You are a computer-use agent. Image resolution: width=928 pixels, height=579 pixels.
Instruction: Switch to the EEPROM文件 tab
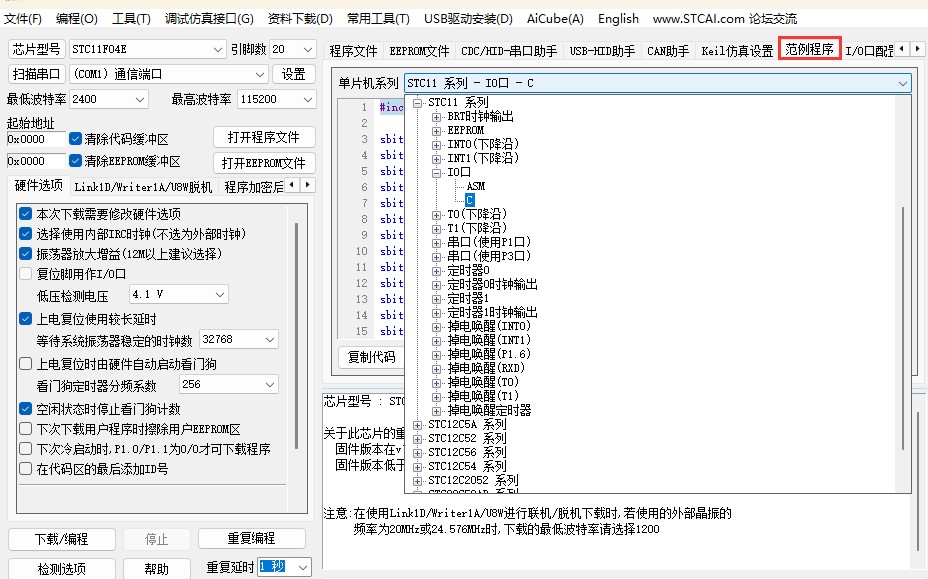pyautogui.click(x=419, y=51)
